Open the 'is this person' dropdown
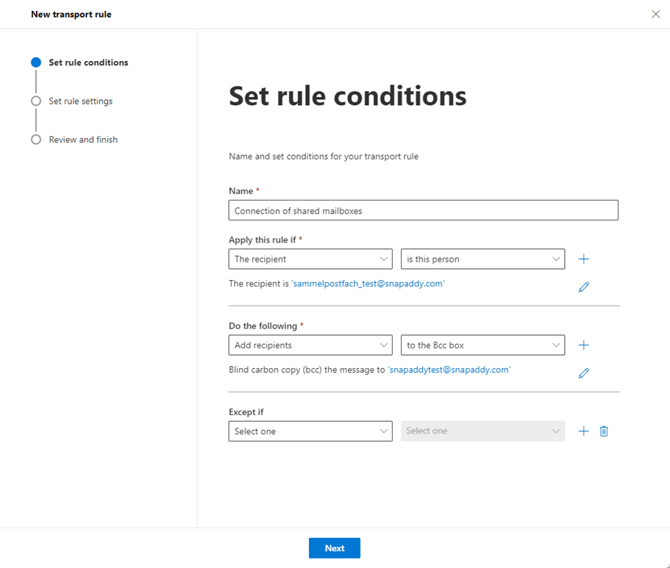 (482, 259)
